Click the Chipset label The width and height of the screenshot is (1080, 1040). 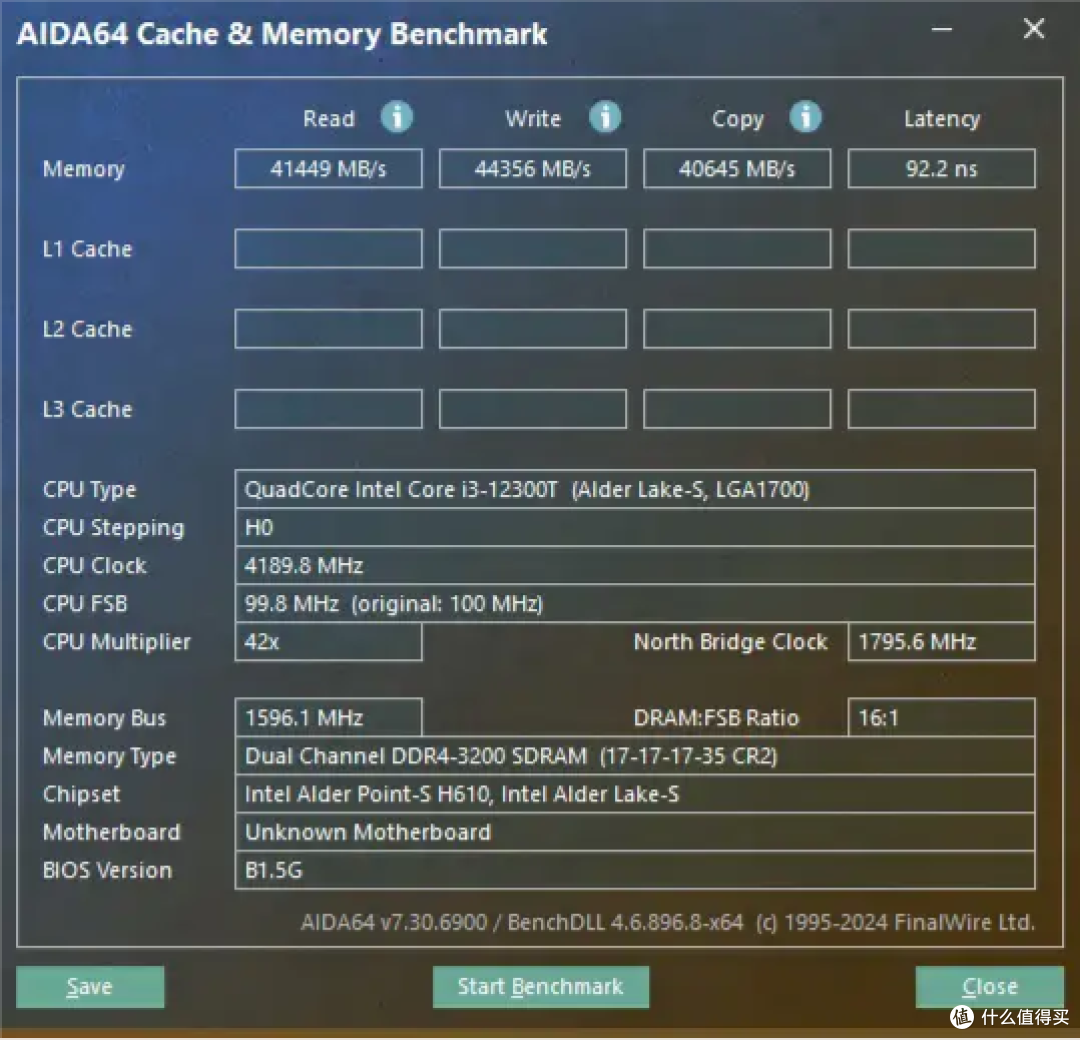pyautogui.click(x=81, y=795)
